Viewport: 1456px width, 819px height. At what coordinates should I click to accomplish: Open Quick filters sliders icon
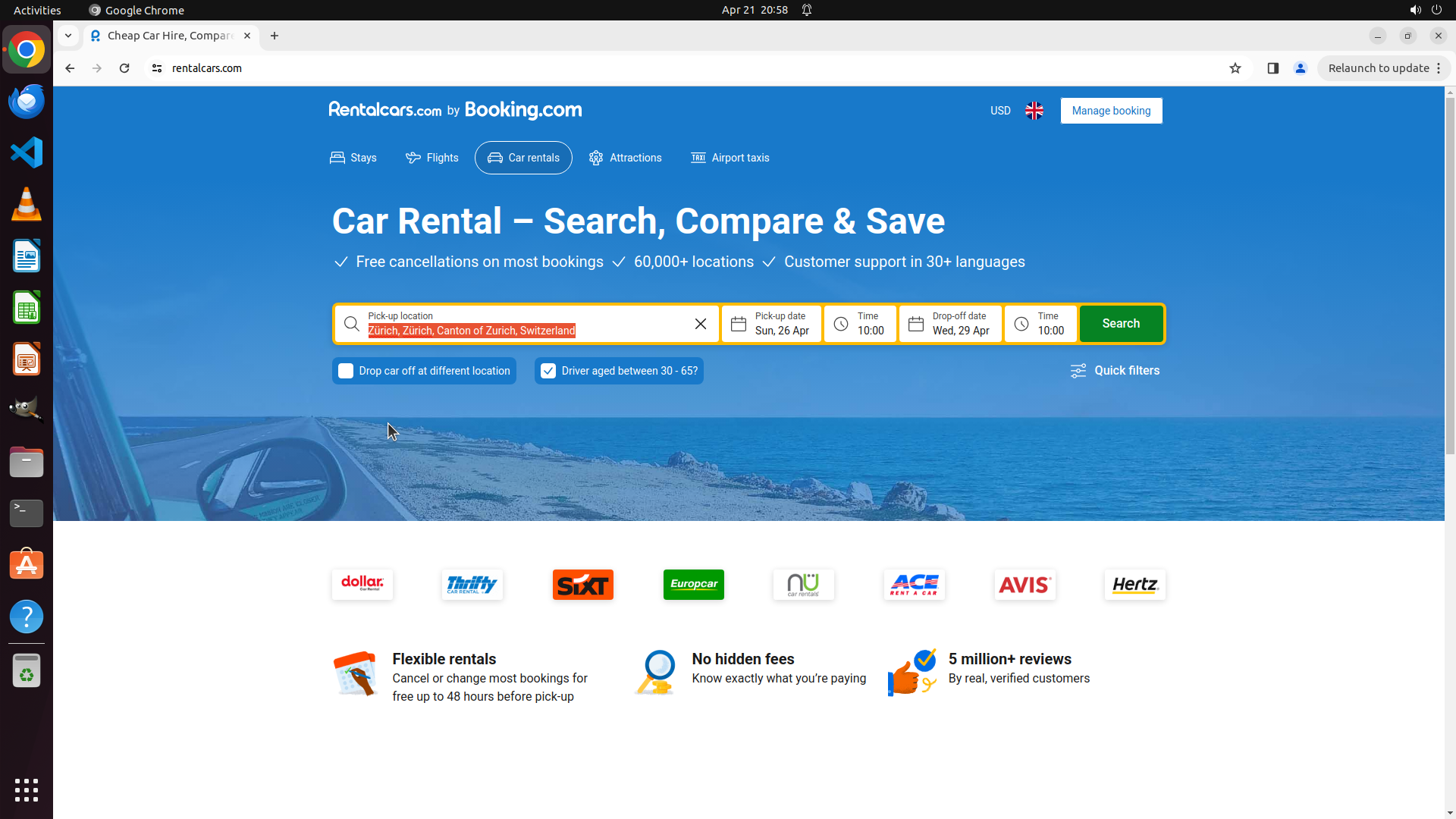pyautogui.click(x=1078, y=371)
